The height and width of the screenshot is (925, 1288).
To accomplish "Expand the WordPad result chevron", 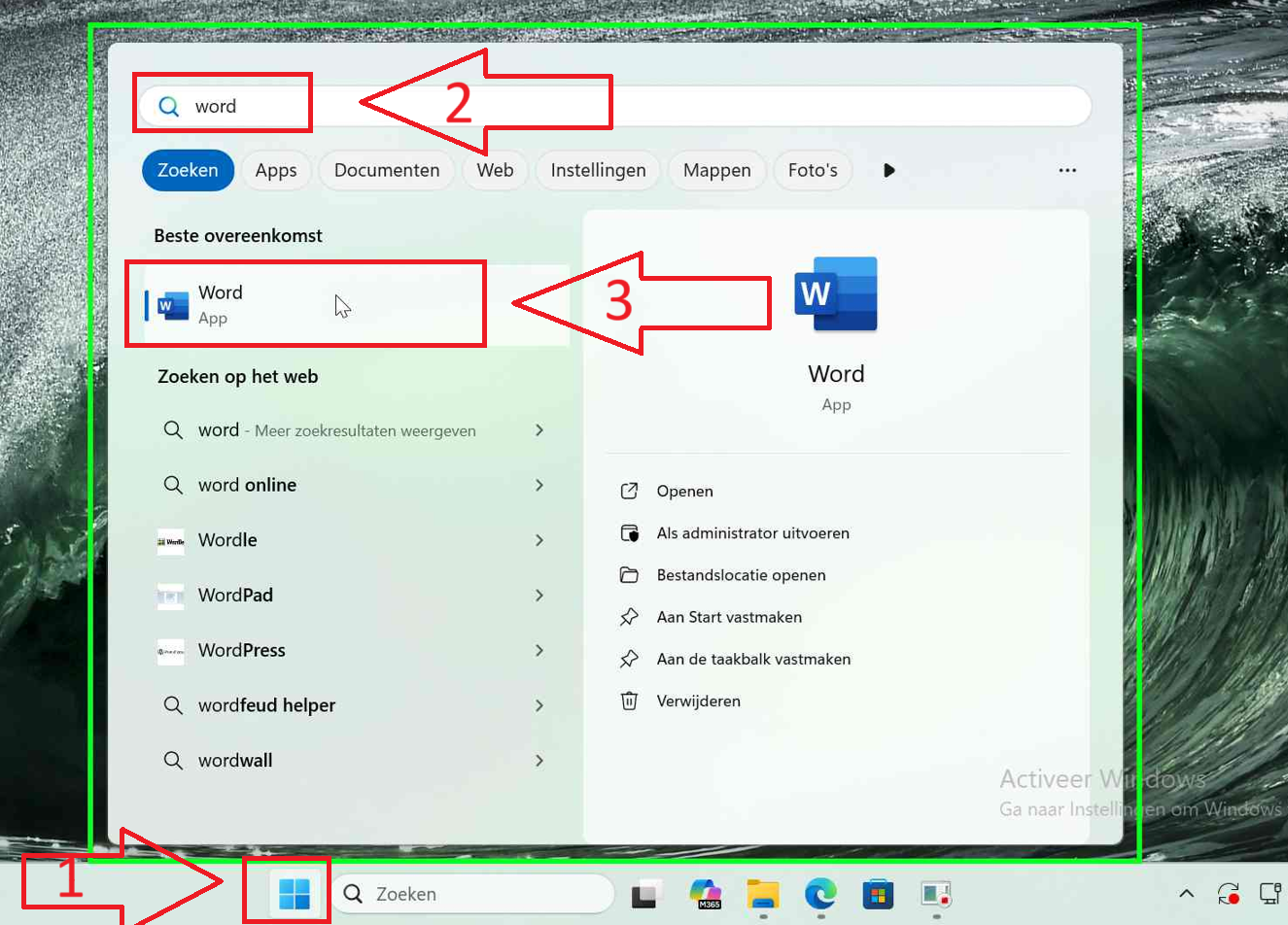I will tap(540, 595).
